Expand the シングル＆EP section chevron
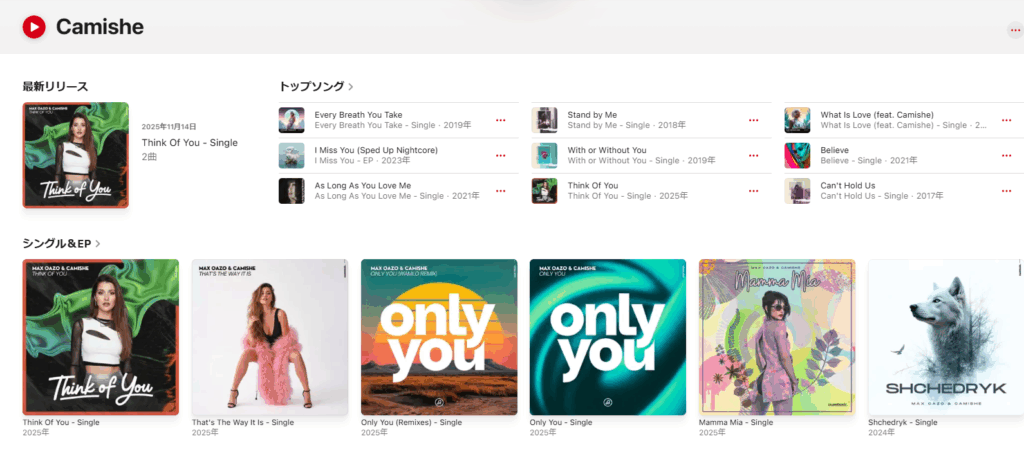The width and height of the screenshot is (1024, 452). click(98, 244)
